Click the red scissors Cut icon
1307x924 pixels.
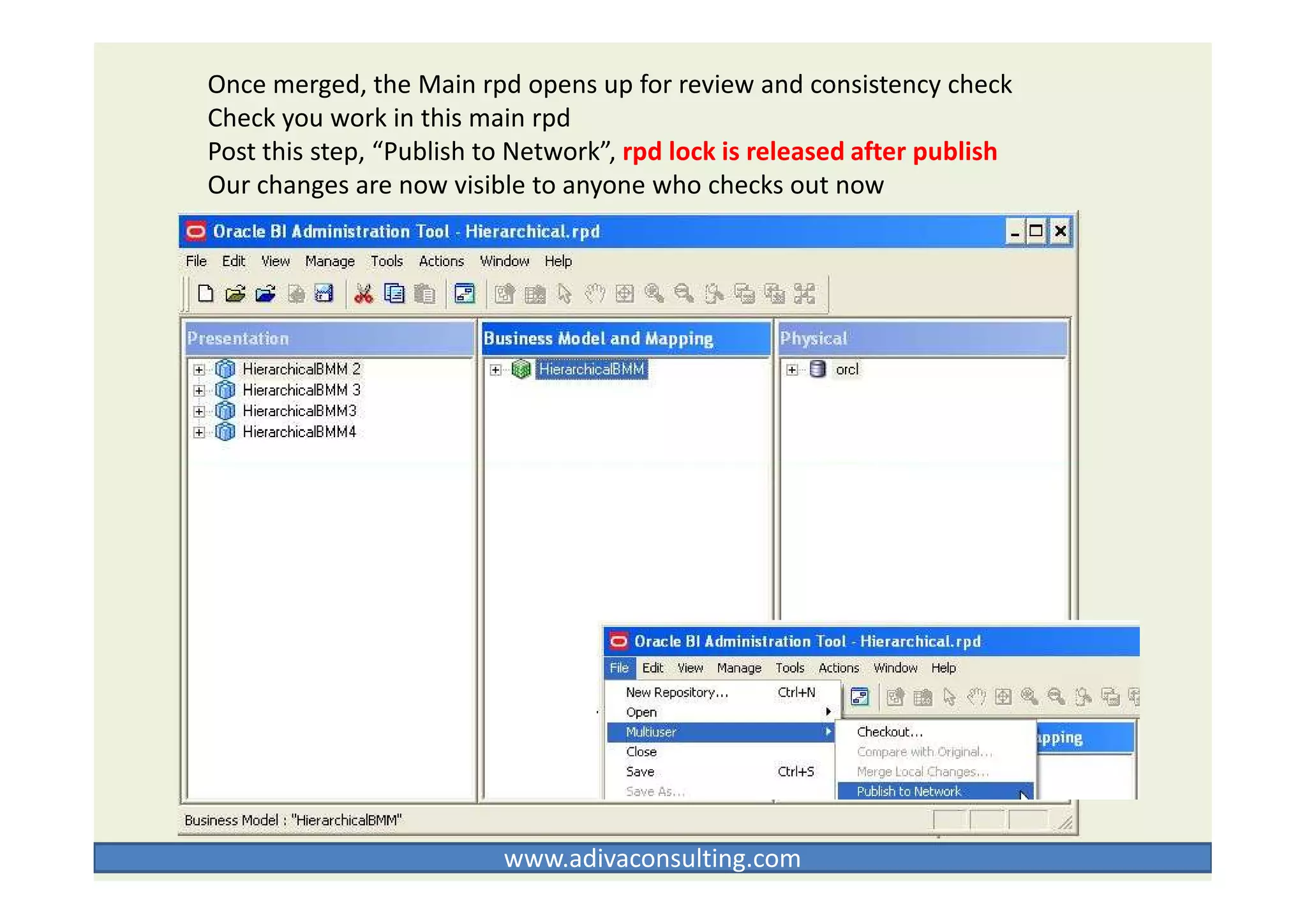pyautogui.click(x=364, y=294)
